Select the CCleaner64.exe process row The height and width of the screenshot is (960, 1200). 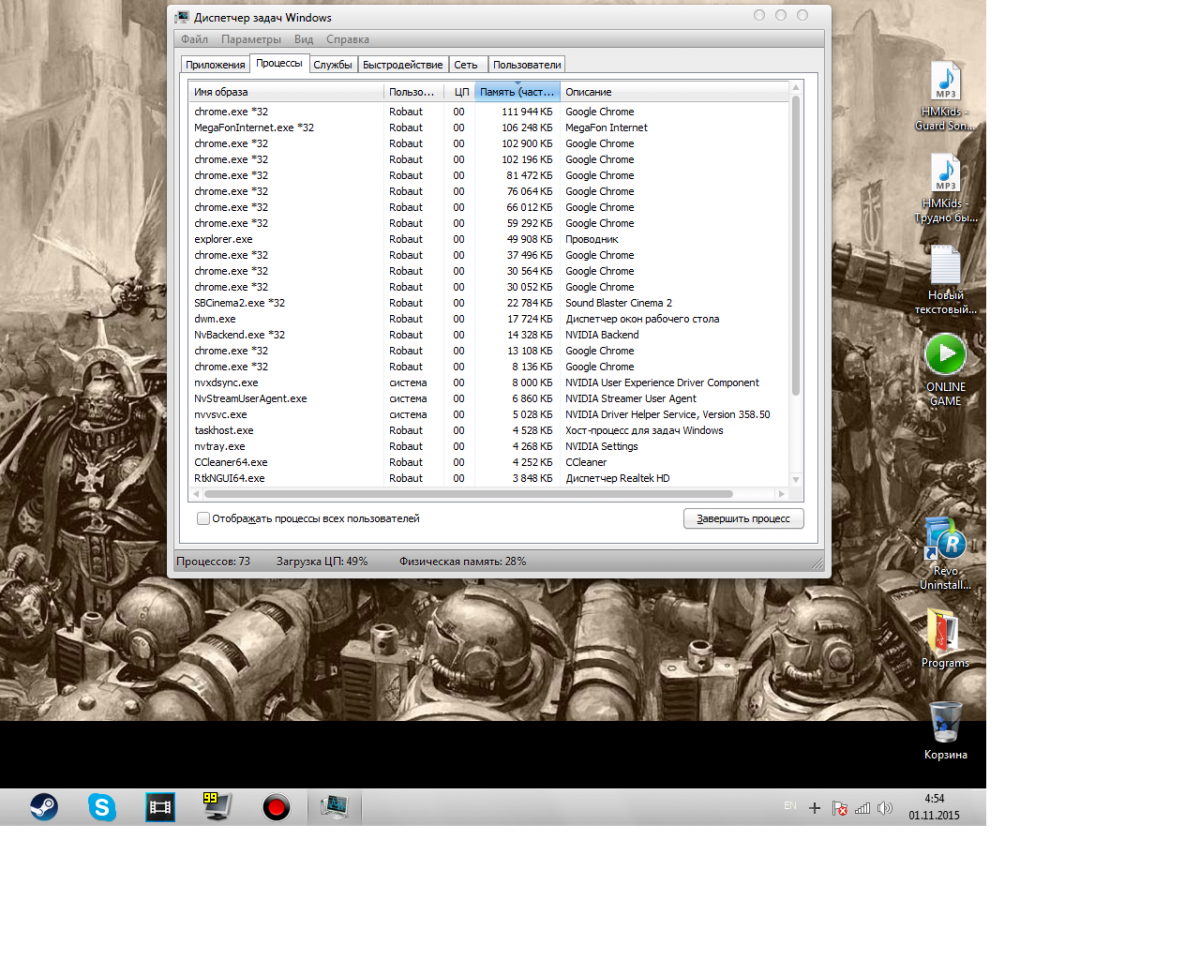point(490,463)
